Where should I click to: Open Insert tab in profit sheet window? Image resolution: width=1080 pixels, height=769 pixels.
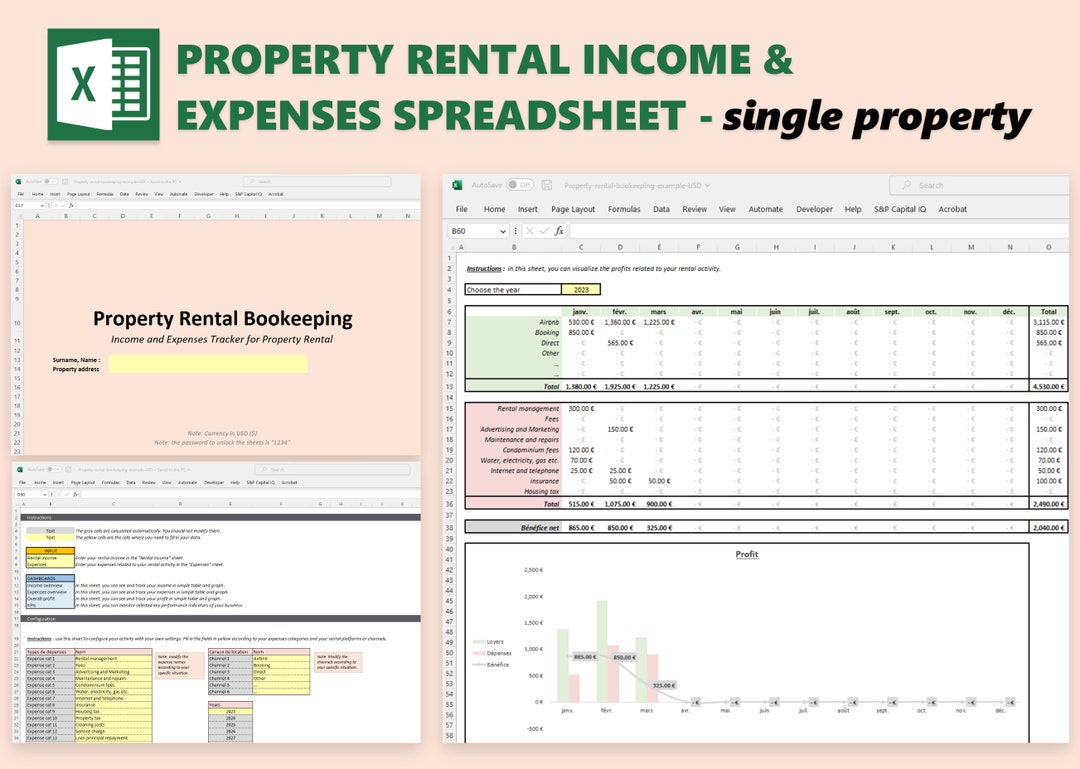528,209
